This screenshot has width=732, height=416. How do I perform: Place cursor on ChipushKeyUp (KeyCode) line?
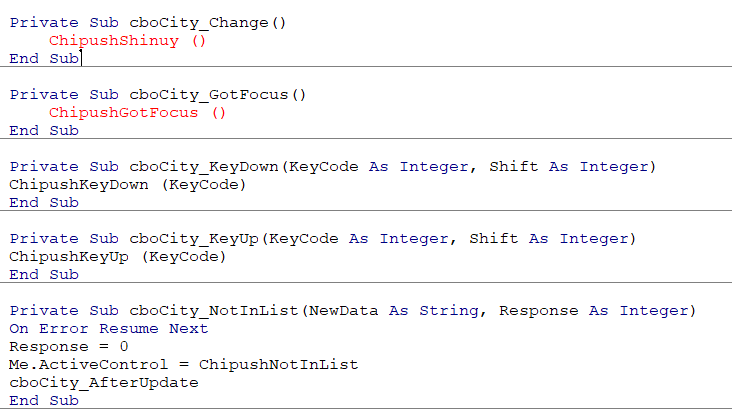coord(117,257)
